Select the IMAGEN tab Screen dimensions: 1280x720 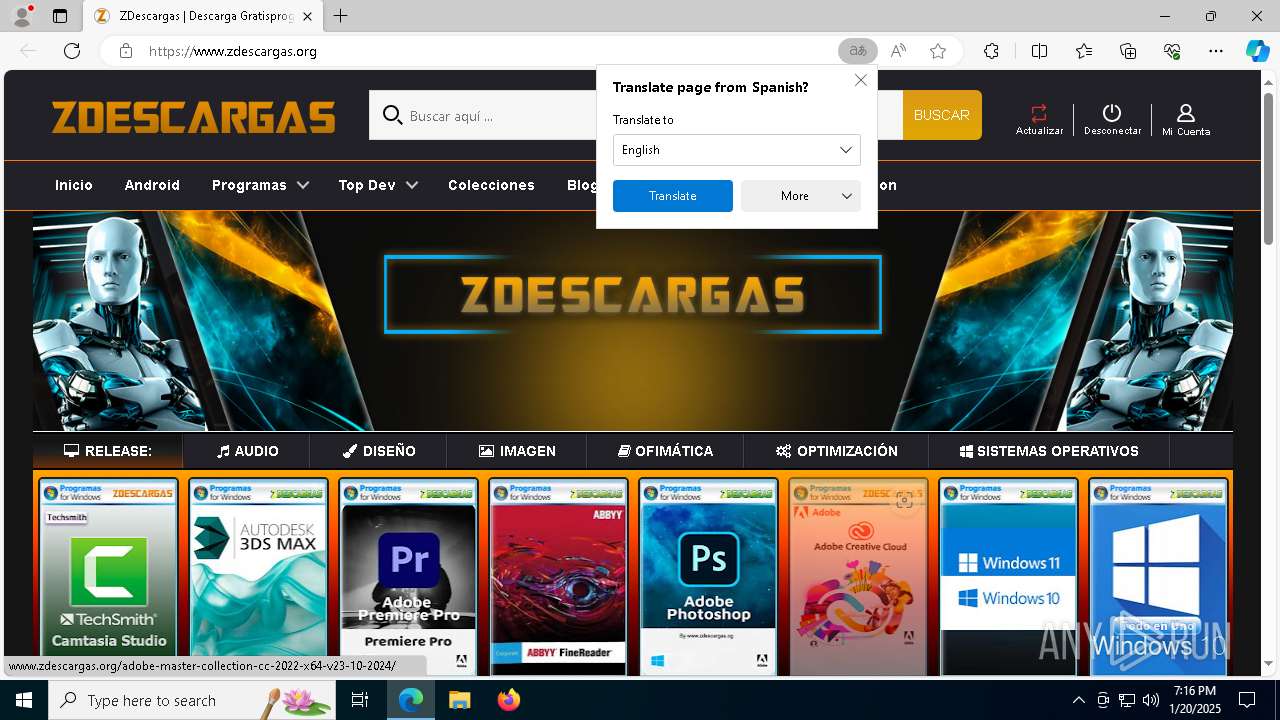point(517,451)
